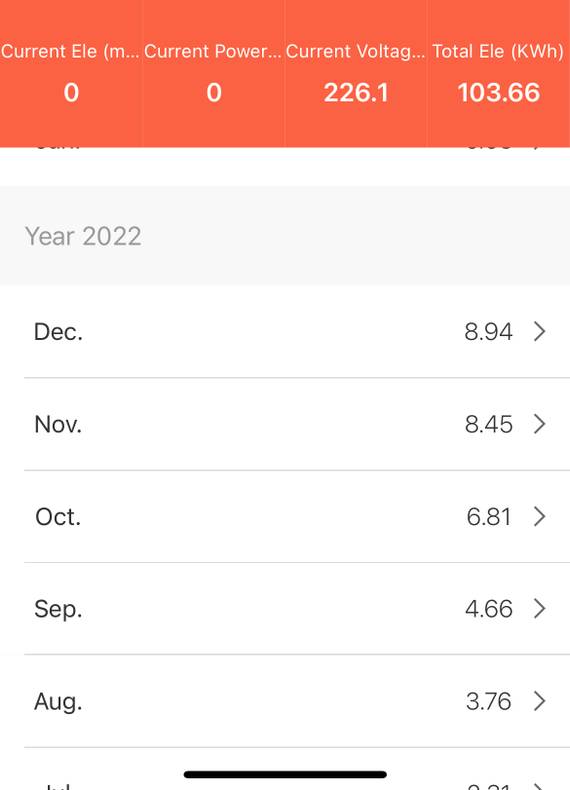This screenshot has height=790, width=570.
Task: Open December chevron arrow
Action: [x=539, y=332]
